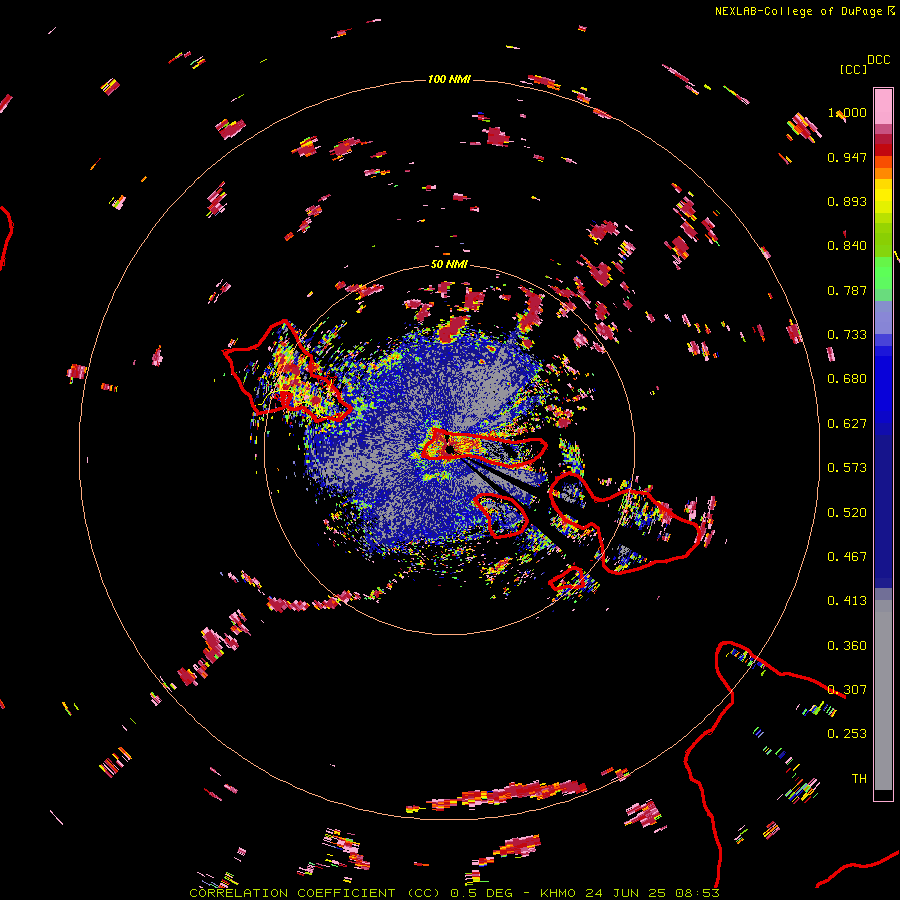Pick the 0.413 scale value
Image resolution: width=900 pixels, height=900 pixels.
(847, 601)
